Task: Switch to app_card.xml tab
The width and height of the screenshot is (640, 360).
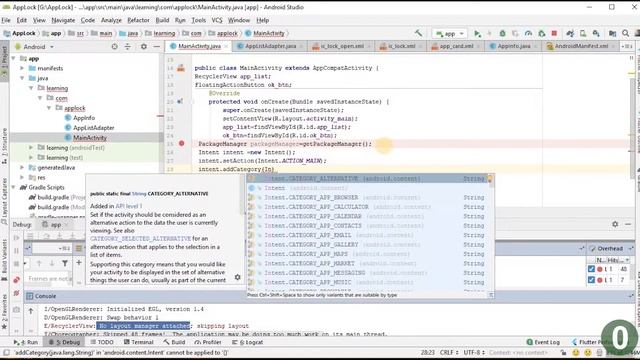Action: [x=456, y=46]
